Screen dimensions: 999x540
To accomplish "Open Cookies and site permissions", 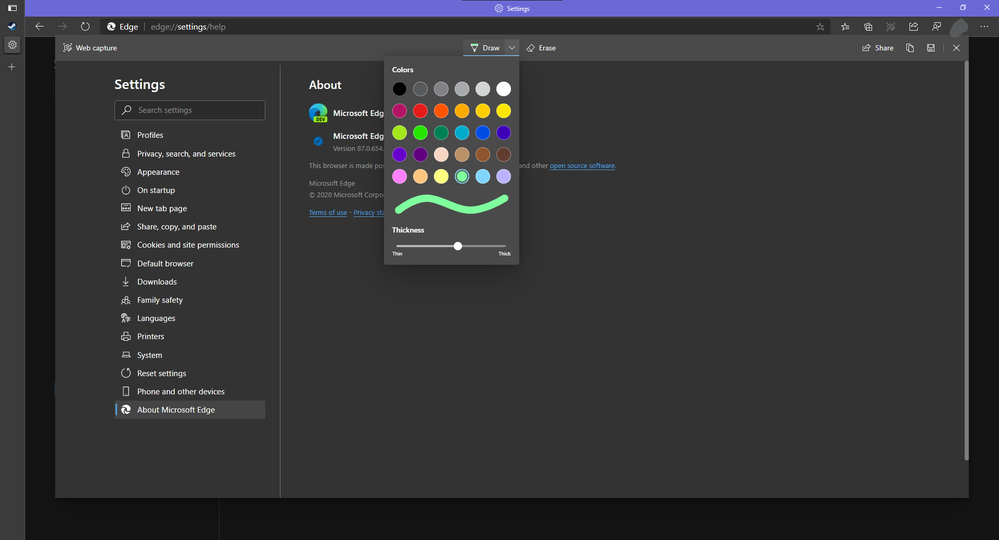I will tap(190, 245).
